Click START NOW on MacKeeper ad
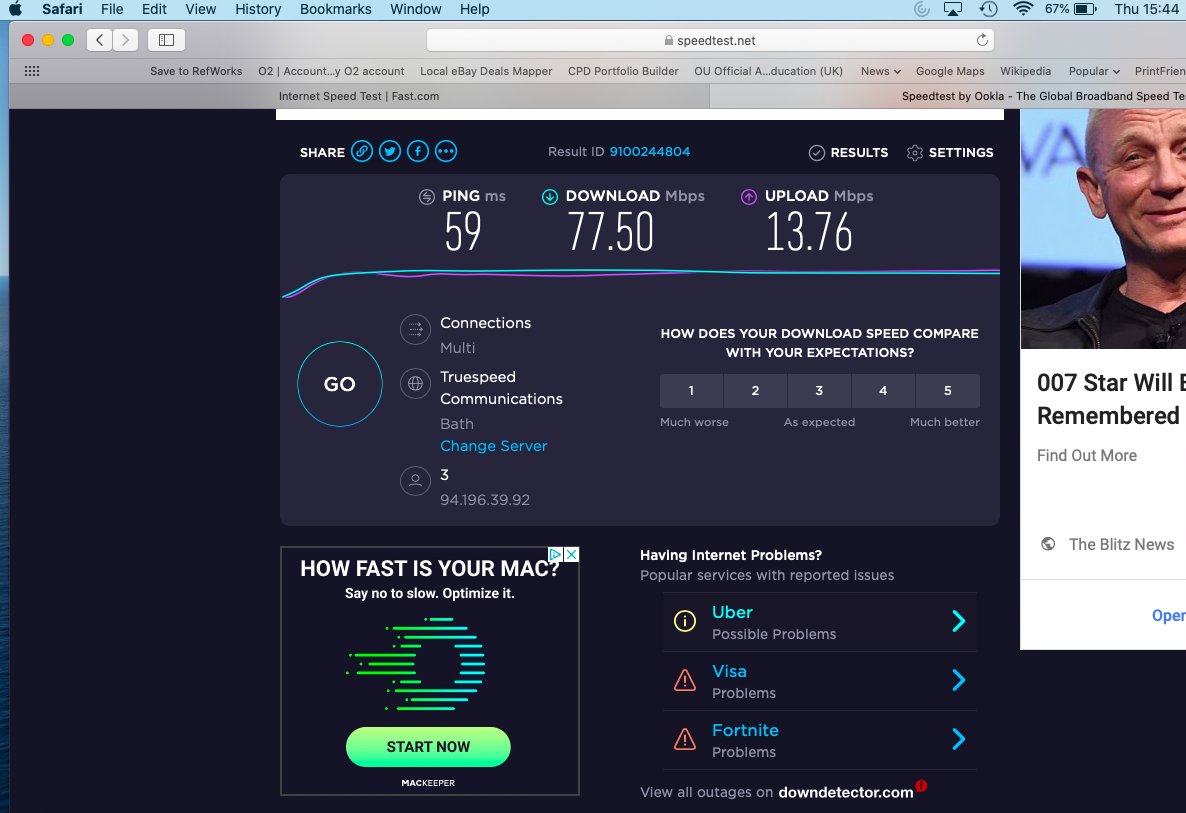 tap(428, 747)
